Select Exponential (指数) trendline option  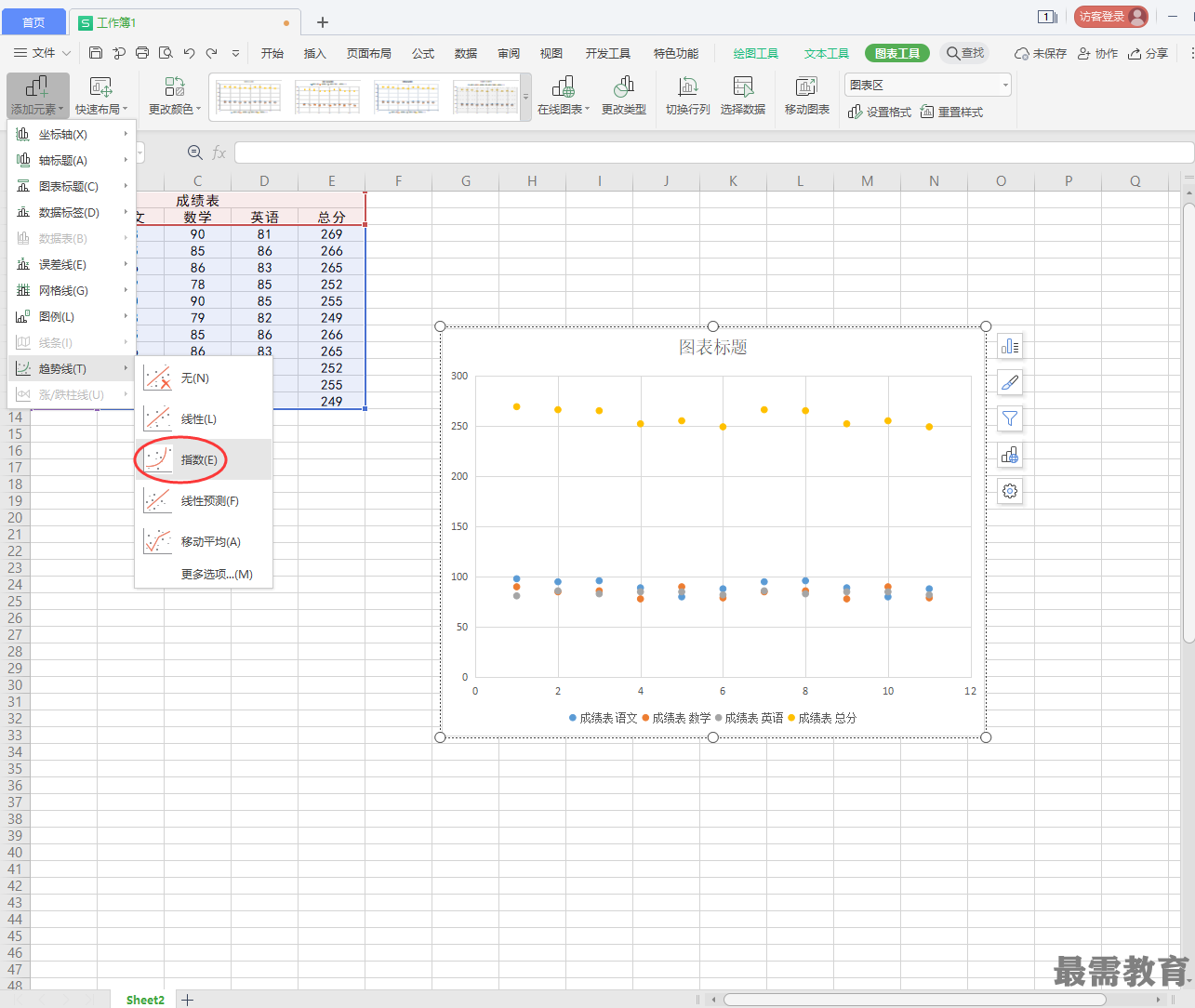click(204, 459)
